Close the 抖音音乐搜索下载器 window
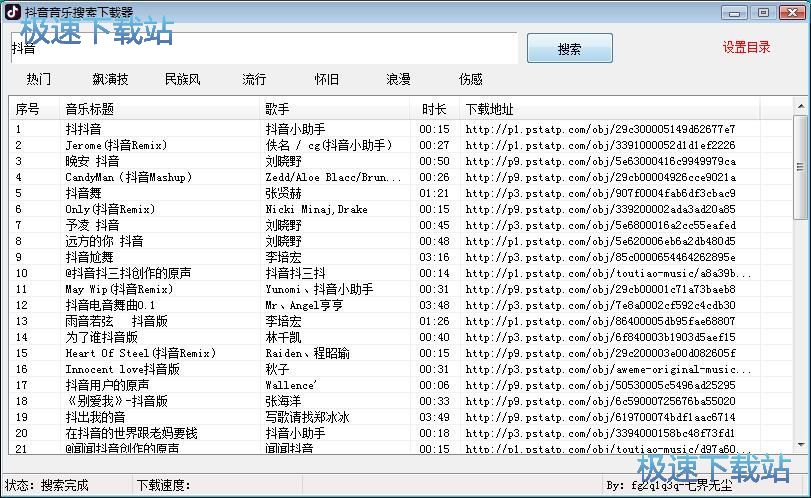 coord(792,12)
